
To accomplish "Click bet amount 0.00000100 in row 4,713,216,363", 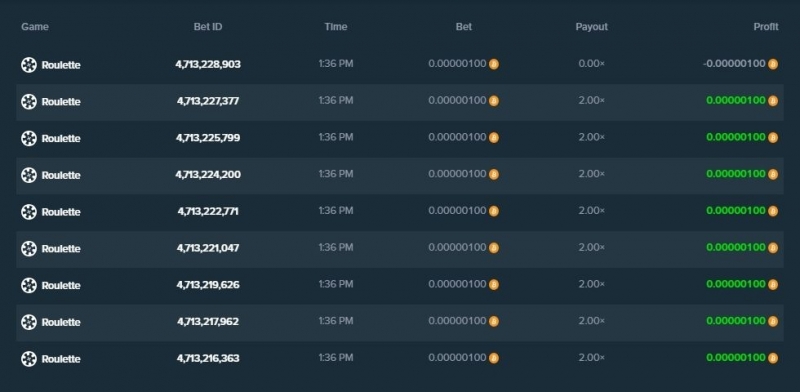I will coord(457,358).
